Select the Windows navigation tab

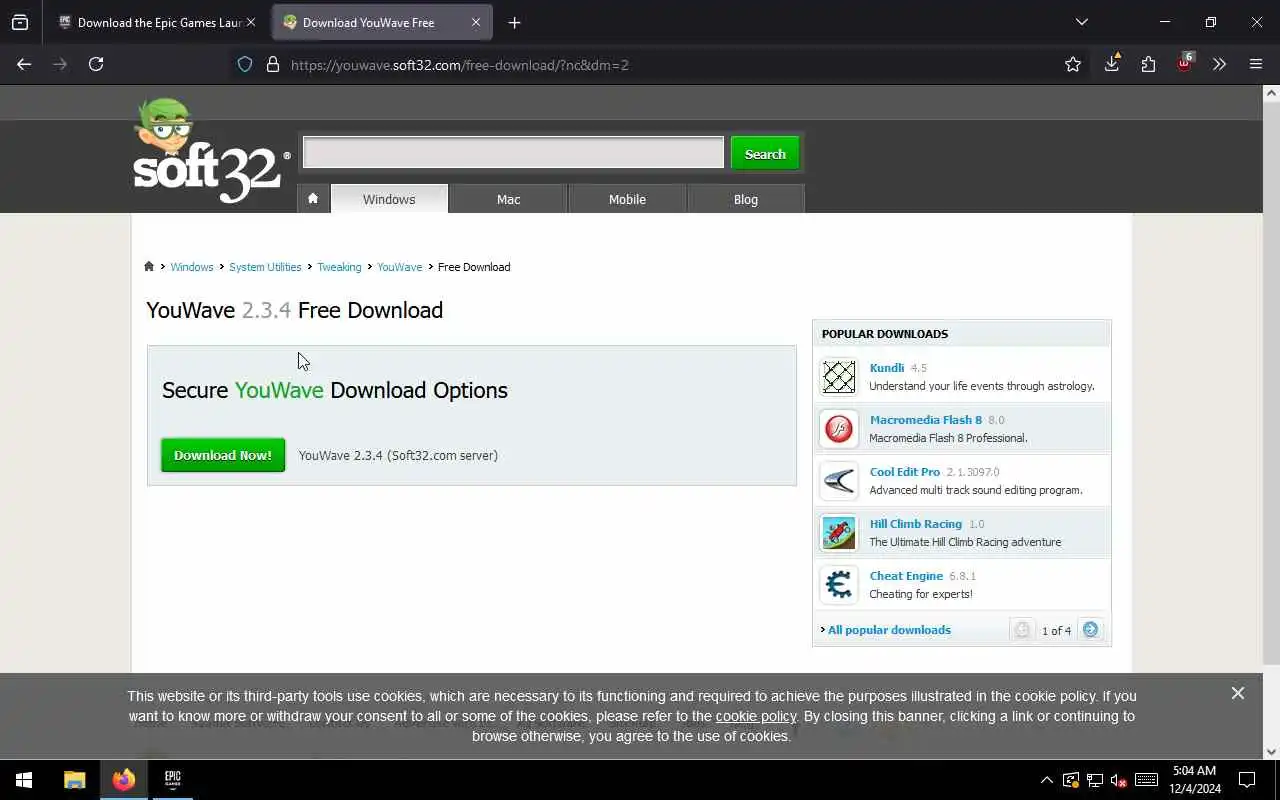click(x=389, y=199)
